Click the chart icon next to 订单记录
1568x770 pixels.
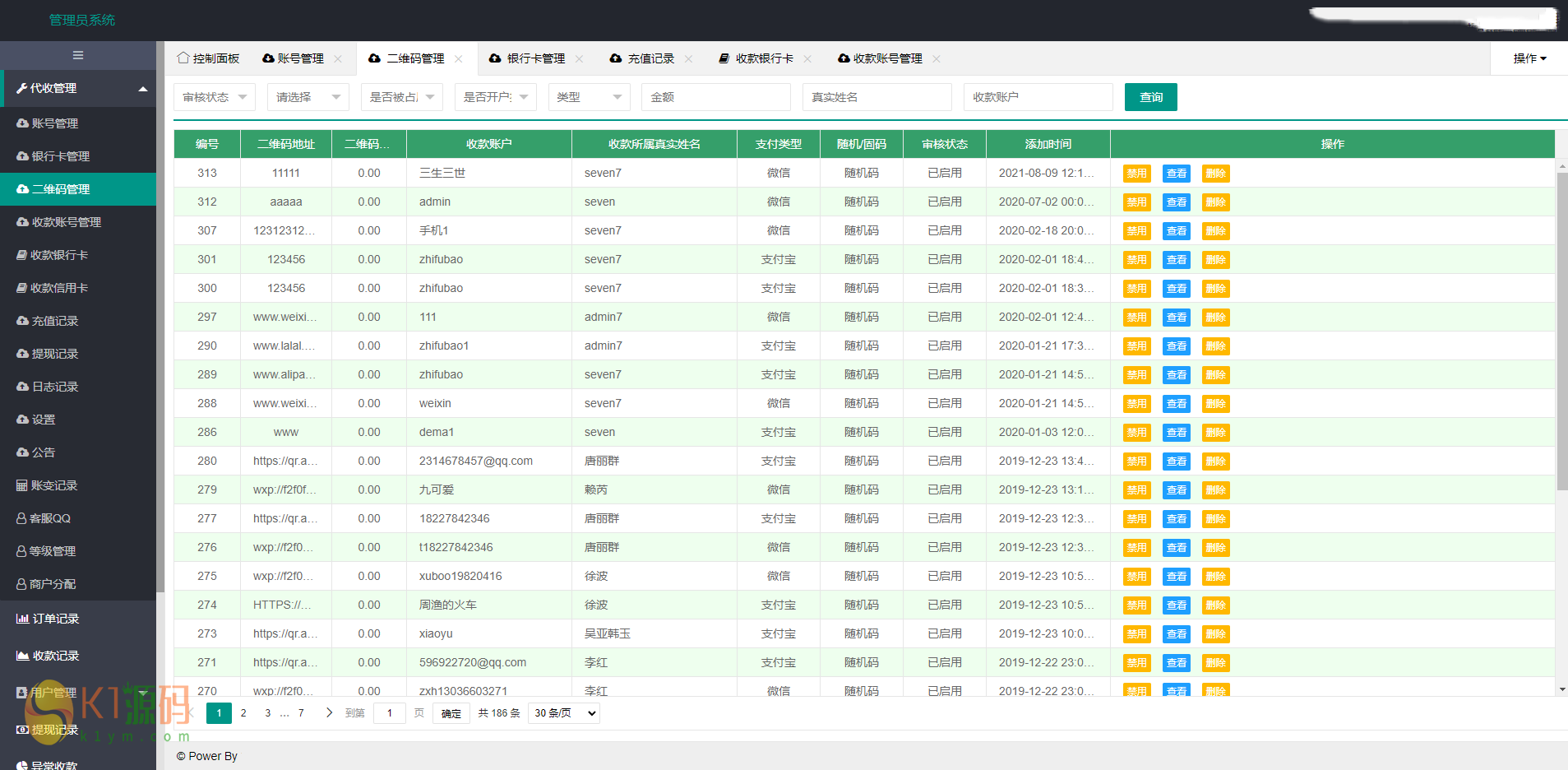[x=22, y=619]
